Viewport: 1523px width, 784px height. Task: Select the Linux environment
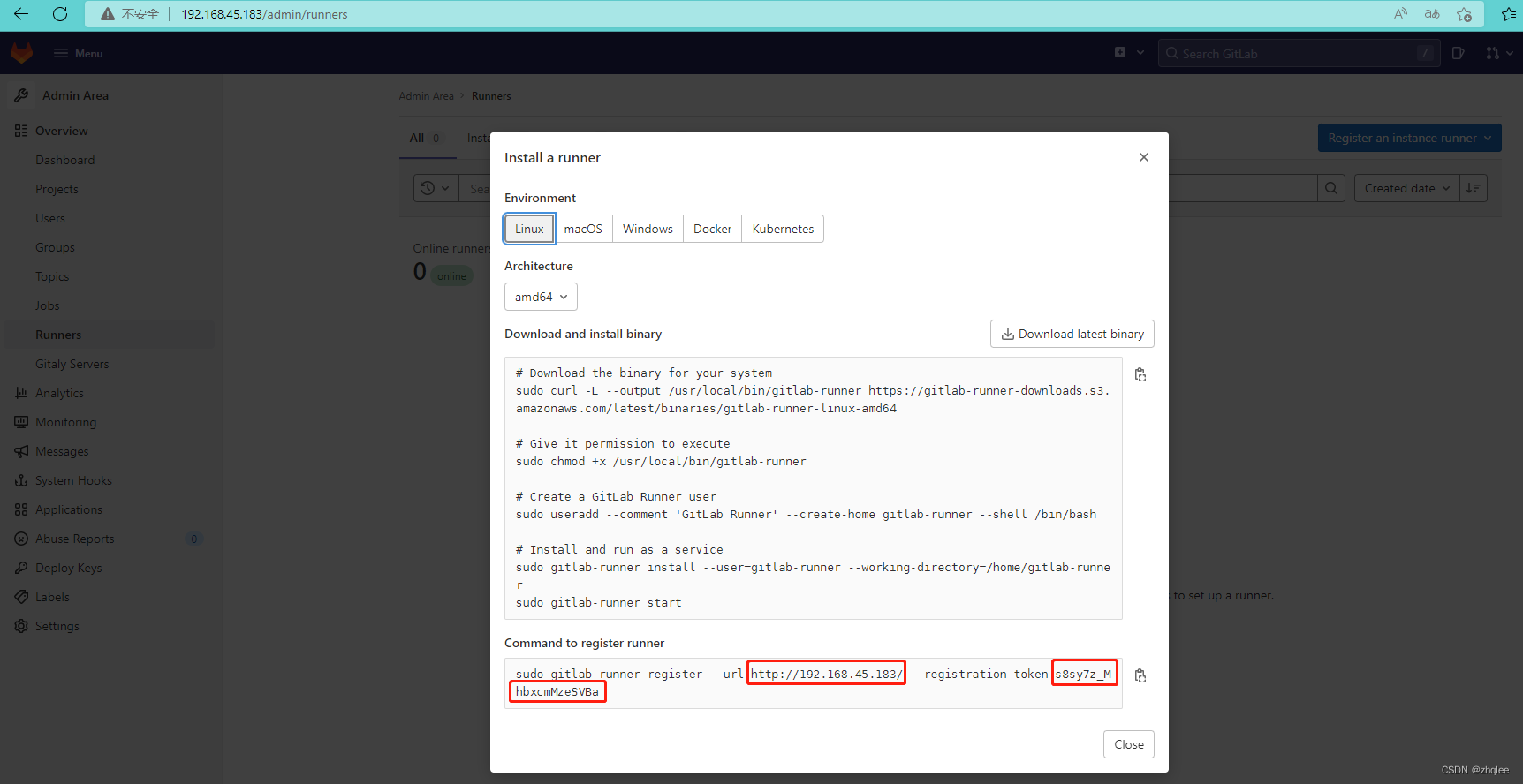529,229
